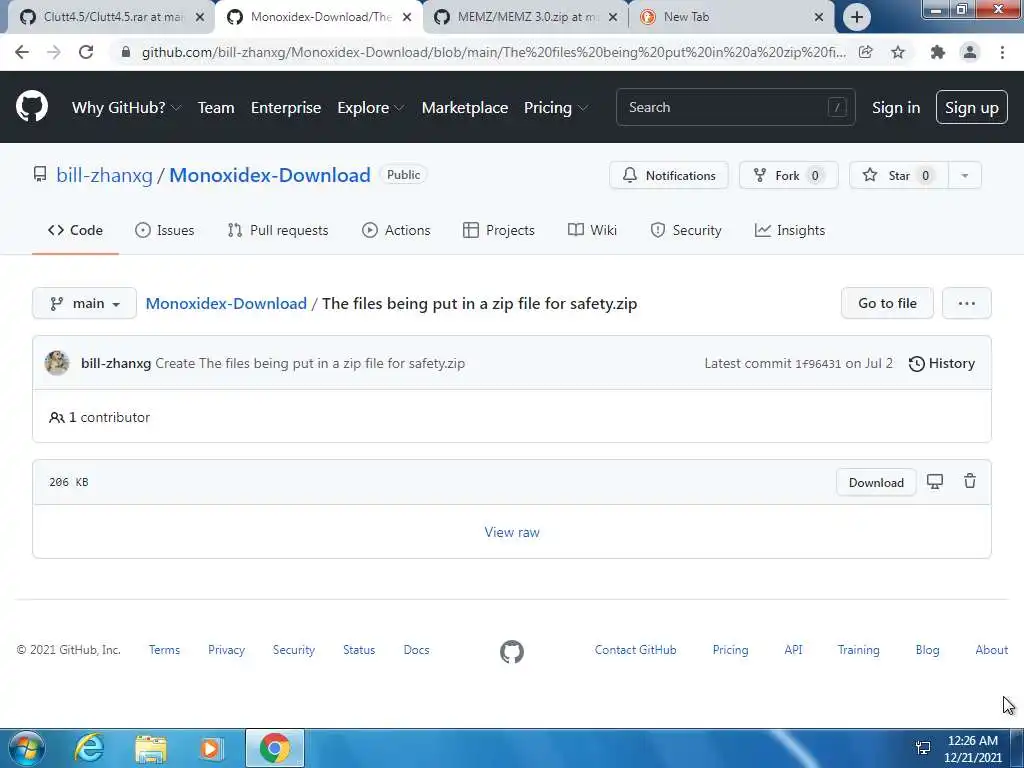Open commit 1f96431 link

point(818,364)
